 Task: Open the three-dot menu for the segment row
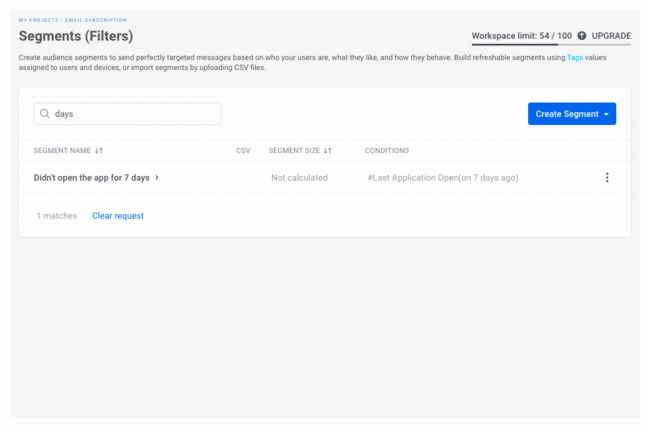pyautogui.click(x=607, y=178)
